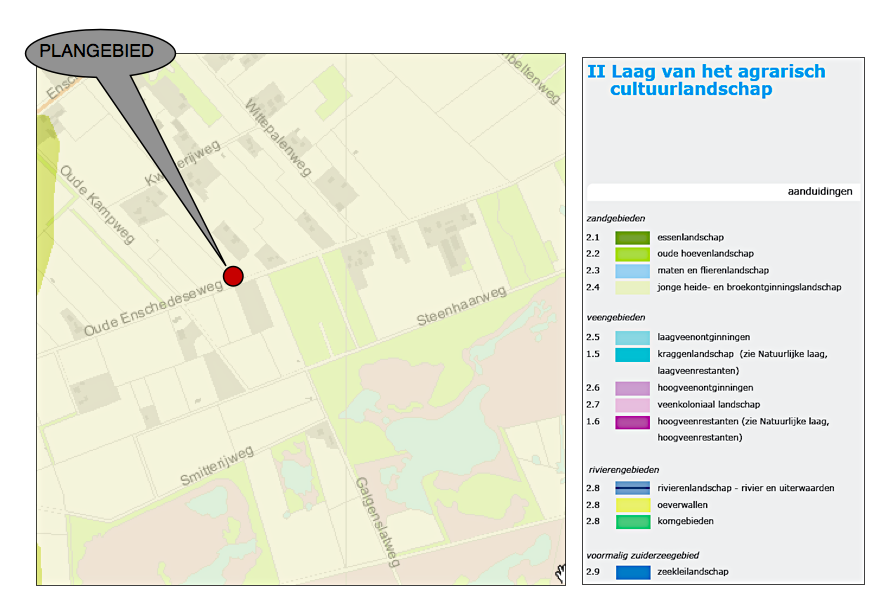Click the 'Wittepalenweg' street label

point(278,138)
